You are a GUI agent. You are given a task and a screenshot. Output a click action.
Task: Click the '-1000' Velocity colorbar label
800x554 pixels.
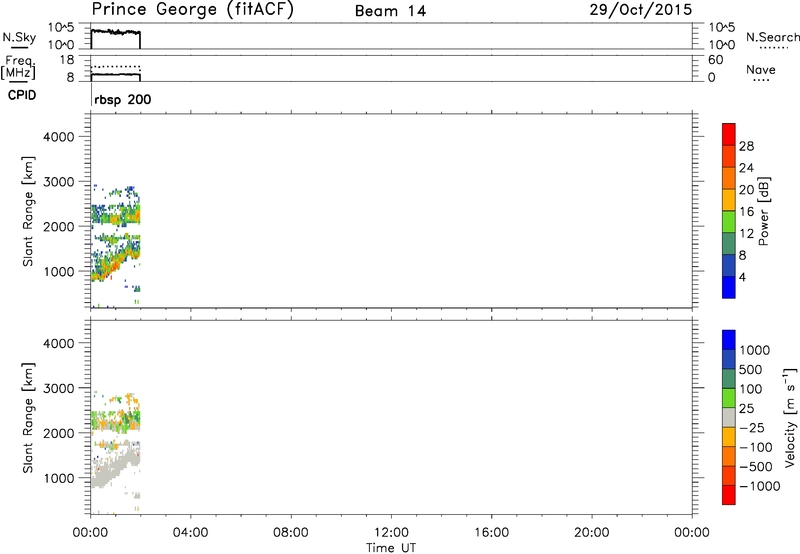760,486
